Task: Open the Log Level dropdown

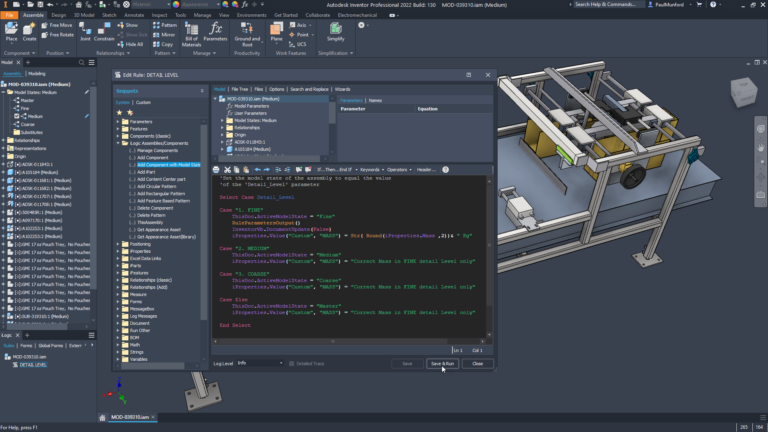Action: point(260,363)
